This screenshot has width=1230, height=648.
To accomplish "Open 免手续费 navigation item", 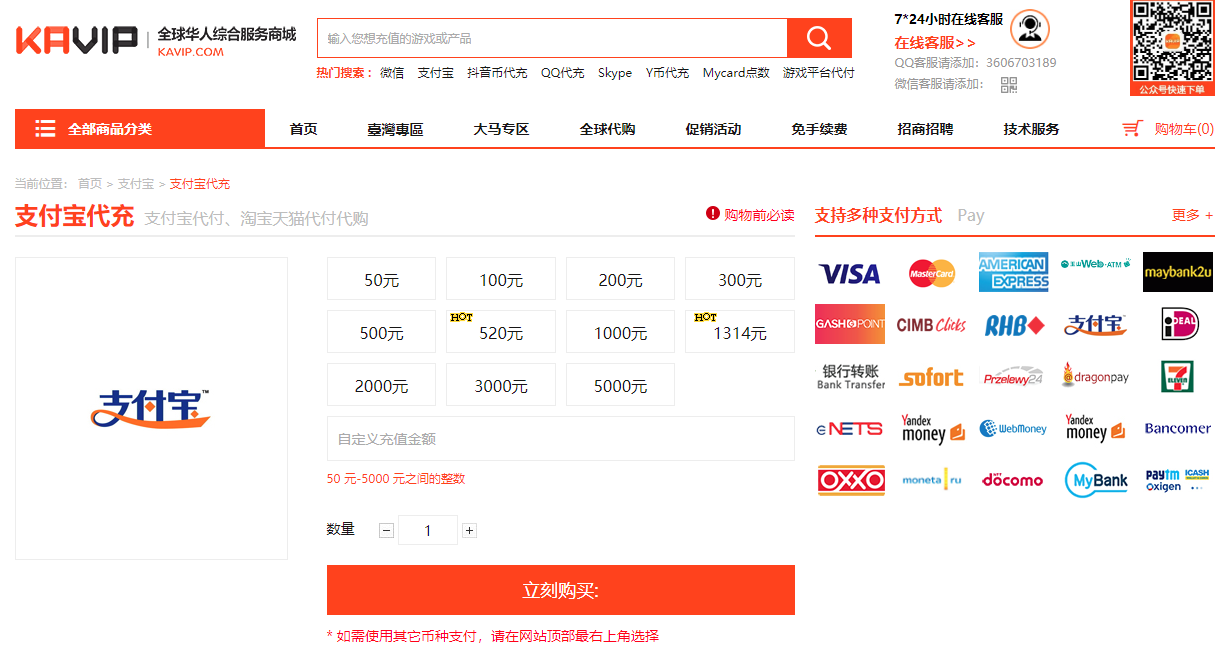I will [x=819, y=129].
